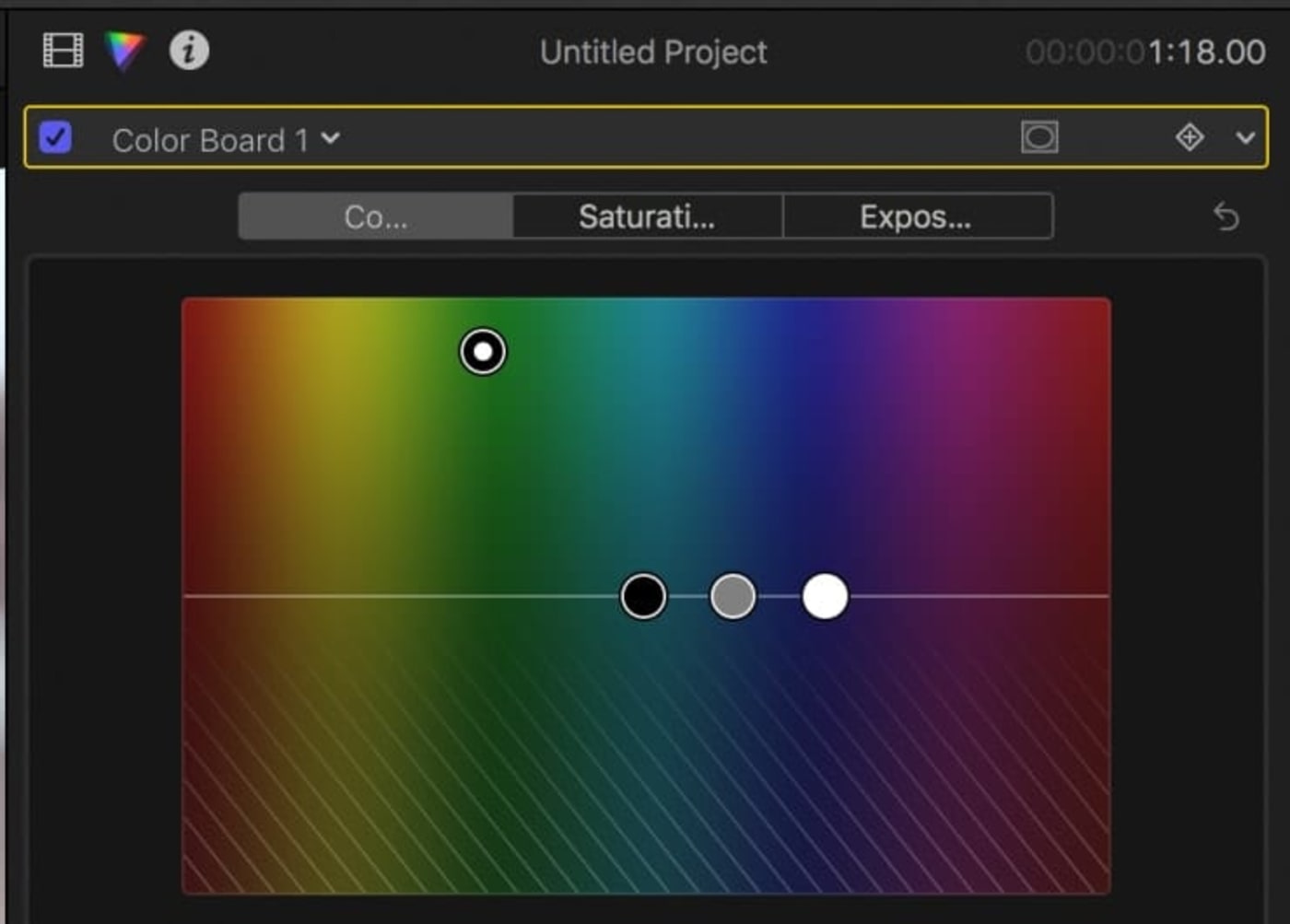Switch to the Saturation tab
1290x924 pixels.
645,216
